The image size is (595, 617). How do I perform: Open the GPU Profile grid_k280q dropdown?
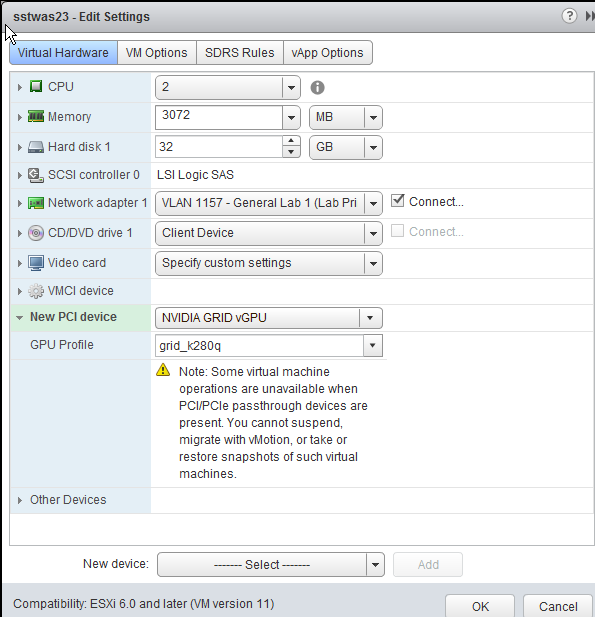click(x=268, y=346)
